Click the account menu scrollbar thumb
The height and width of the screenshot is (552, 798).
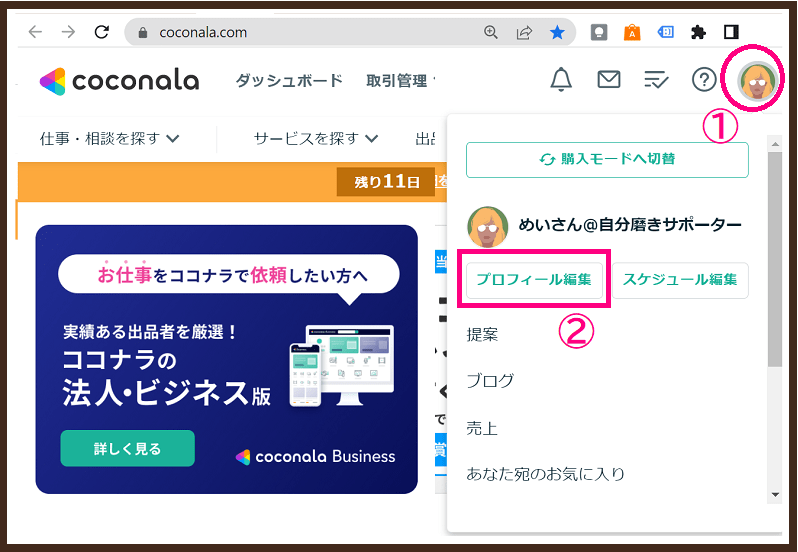pos(775,259)
